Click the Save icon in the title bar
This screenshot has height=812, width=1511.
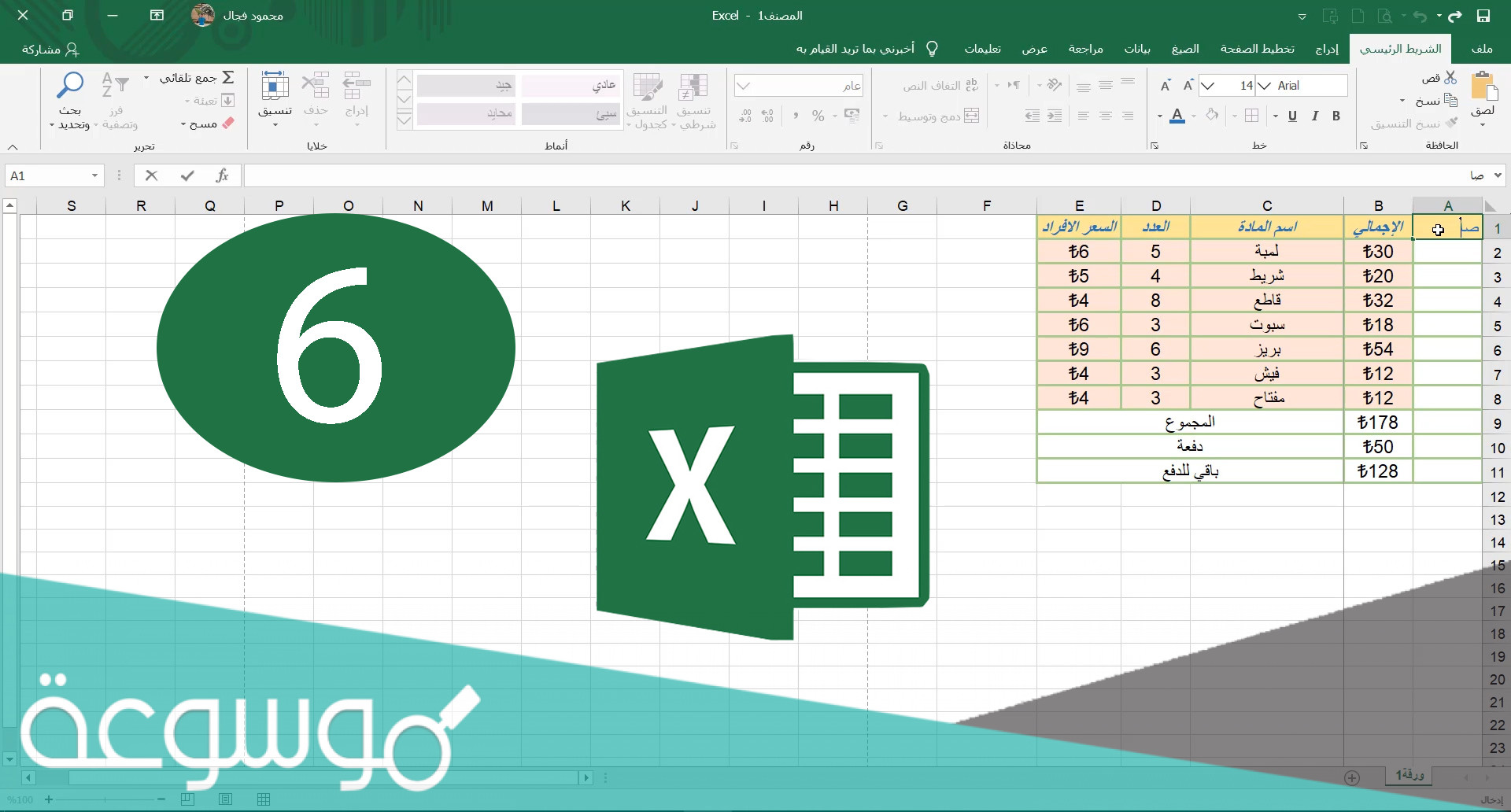pyautogui.click(x=1483, y=16)
